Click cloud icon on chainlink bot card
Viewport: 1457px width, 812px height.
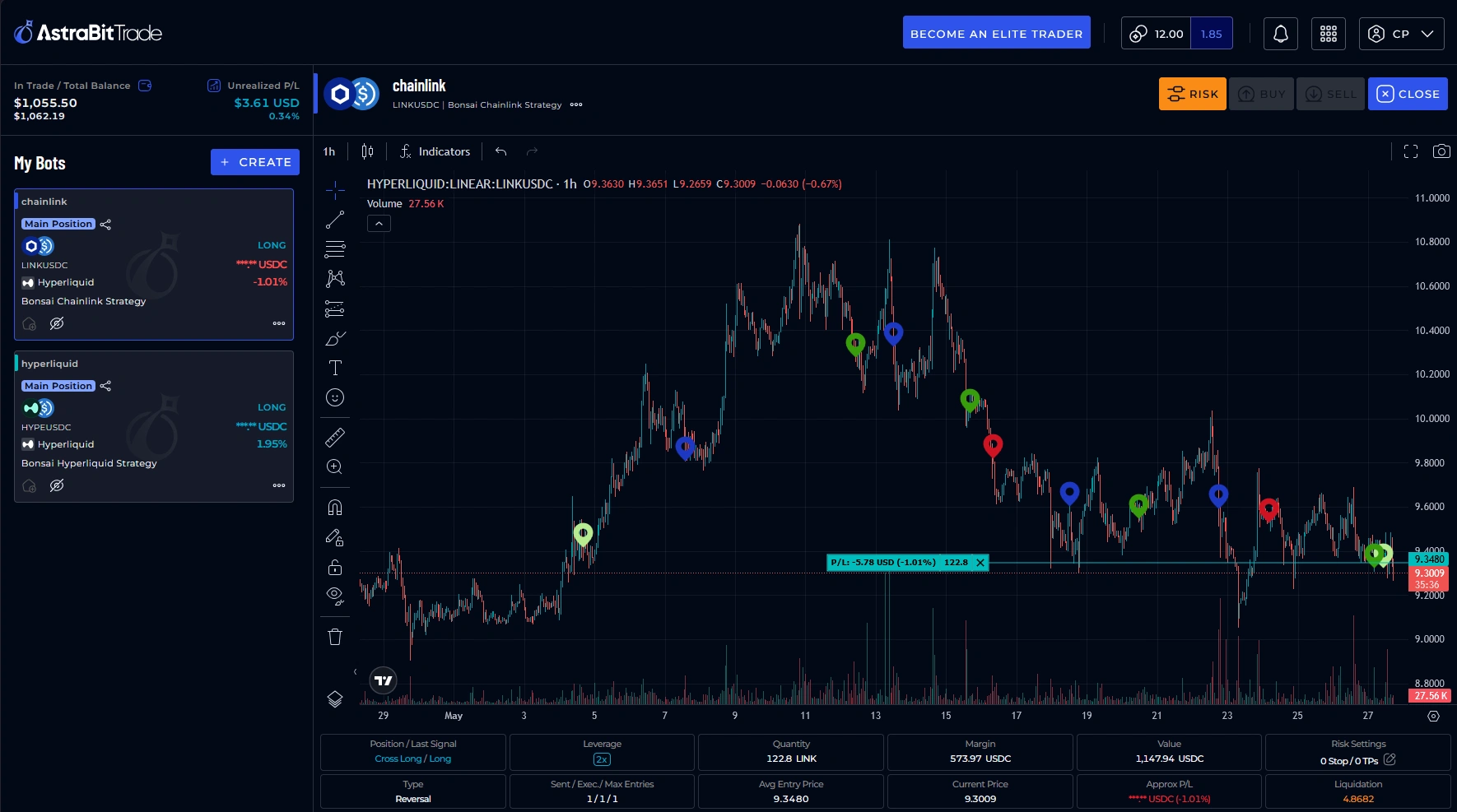point(30,323)
